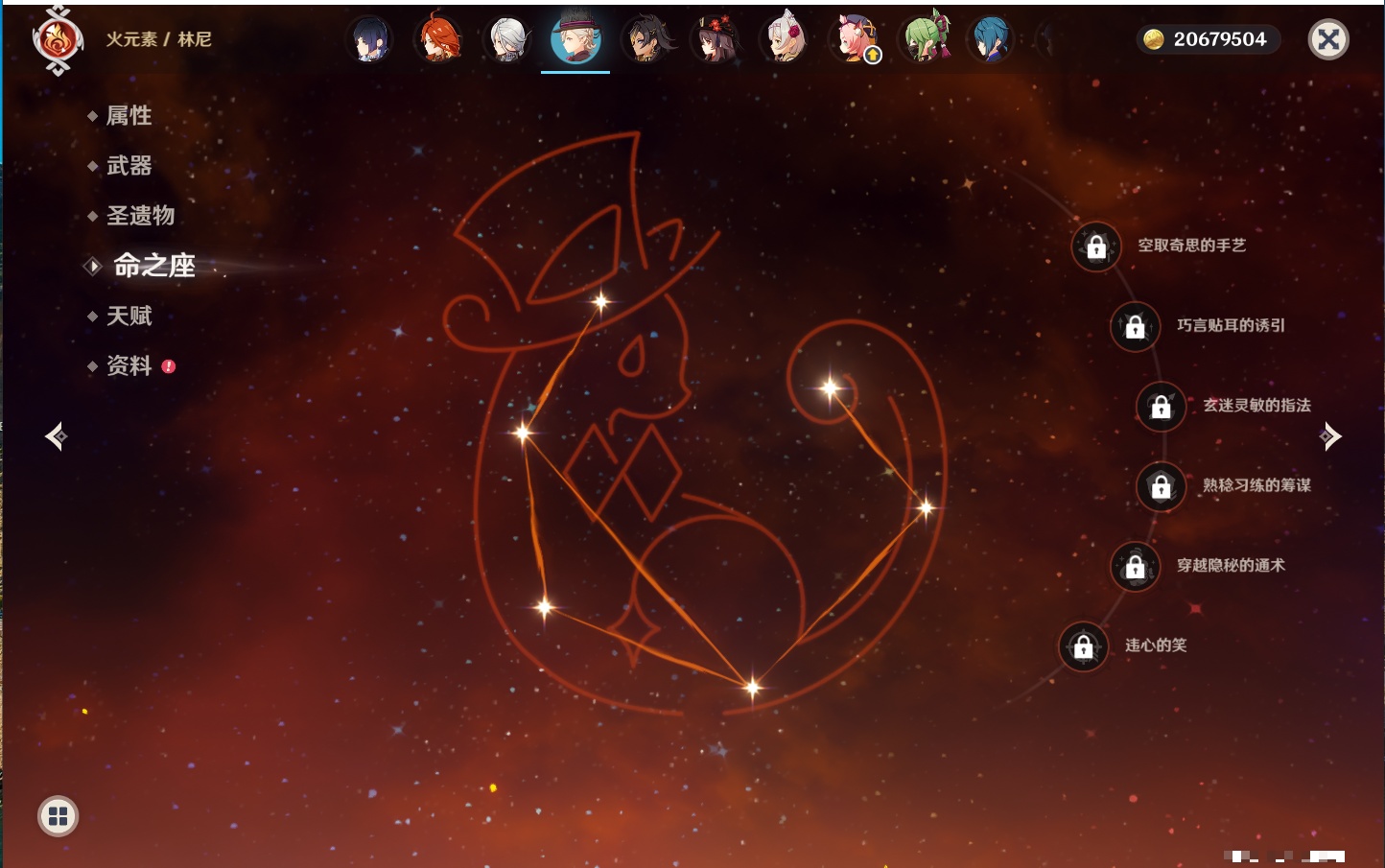Select the dark-haired avatar with gold ornaments

(x=647, y=40)
